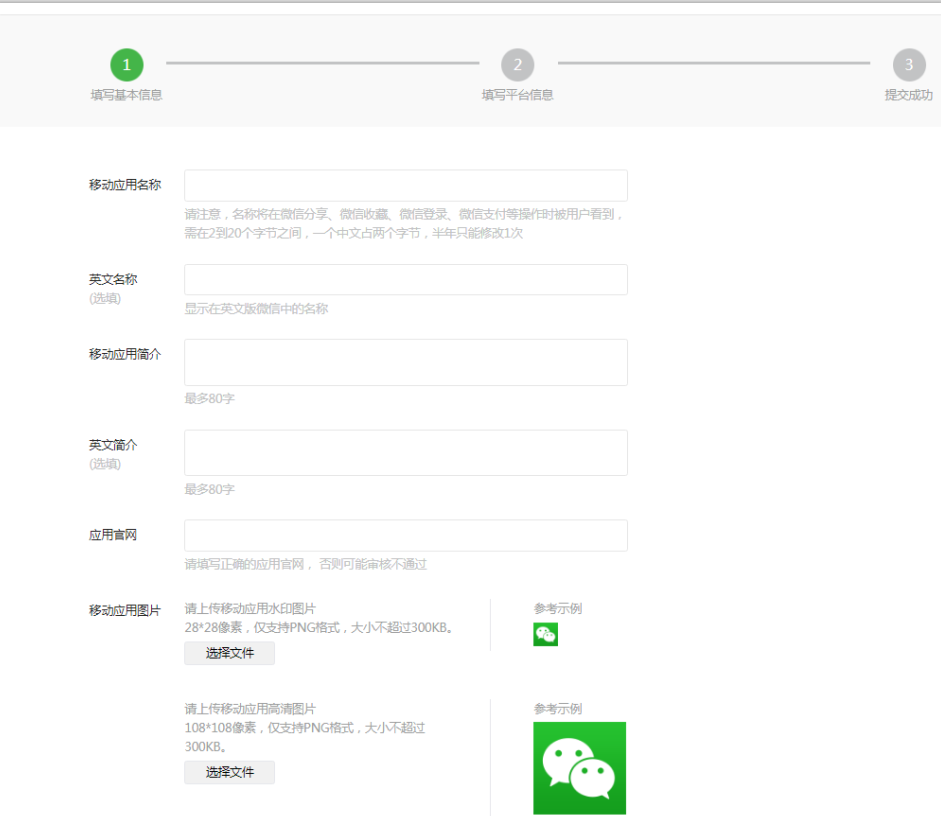
Task: Click the 28*28像素 PNG requirement text
Action: click(319, 628)
